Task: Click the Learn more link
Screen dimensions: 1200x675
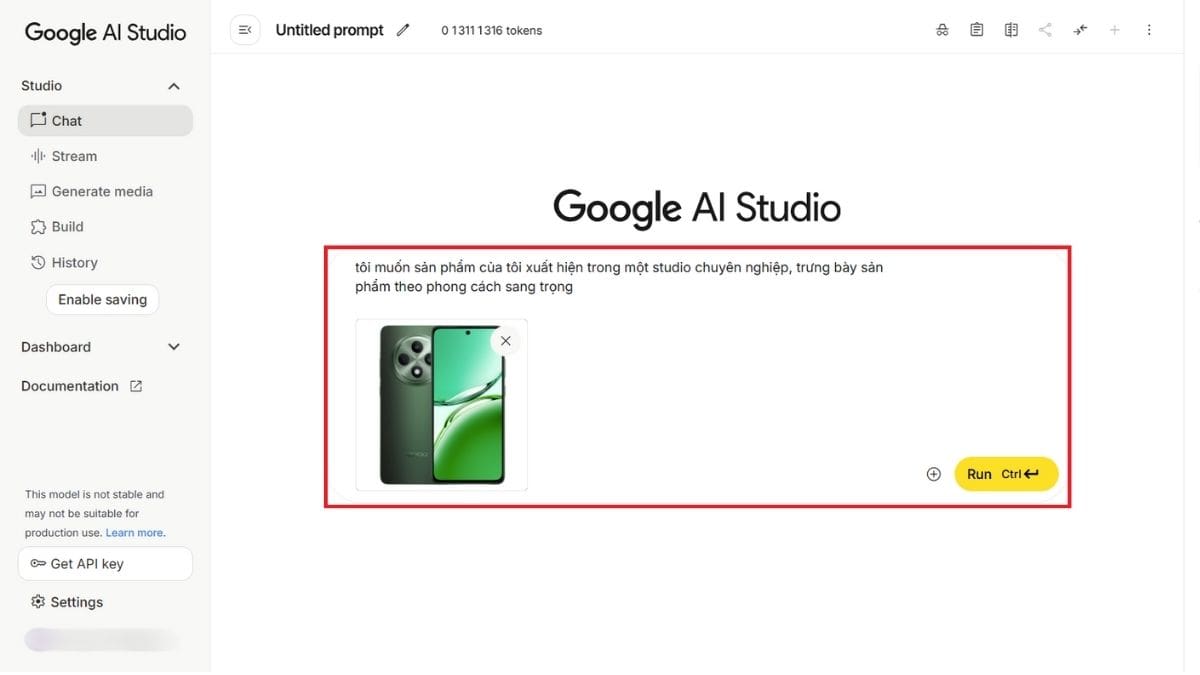Action: 134,533
